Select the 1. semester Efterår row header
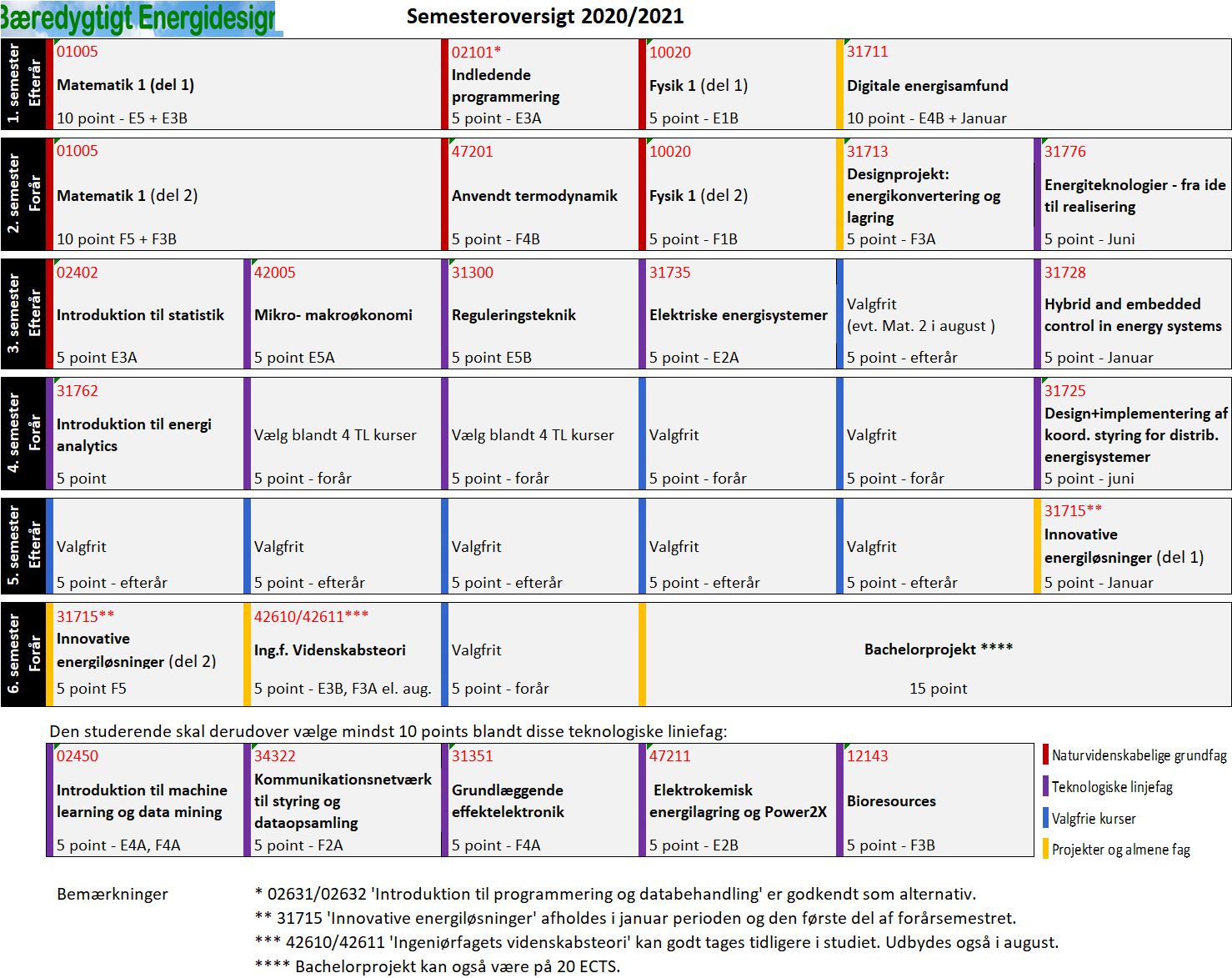The image size is (1232, 978). (23, 83)
